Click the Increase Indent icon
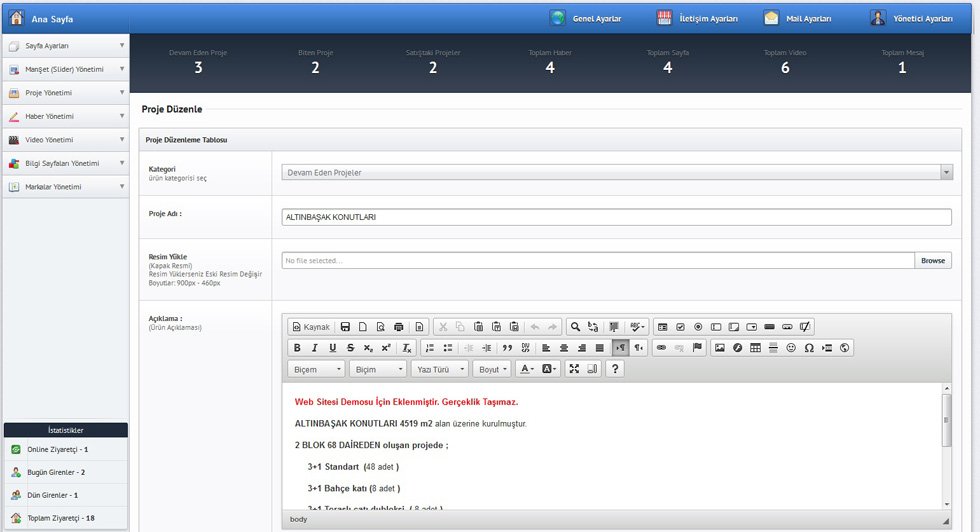Screen dimensions: 980x532 click(x=486, y=348)
